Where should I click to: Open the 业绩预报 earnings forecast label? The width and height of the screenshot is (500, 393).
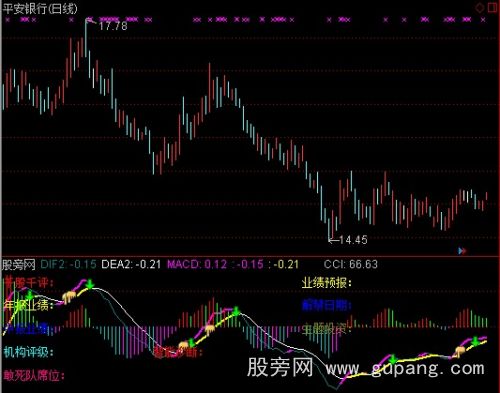[327, 283]
